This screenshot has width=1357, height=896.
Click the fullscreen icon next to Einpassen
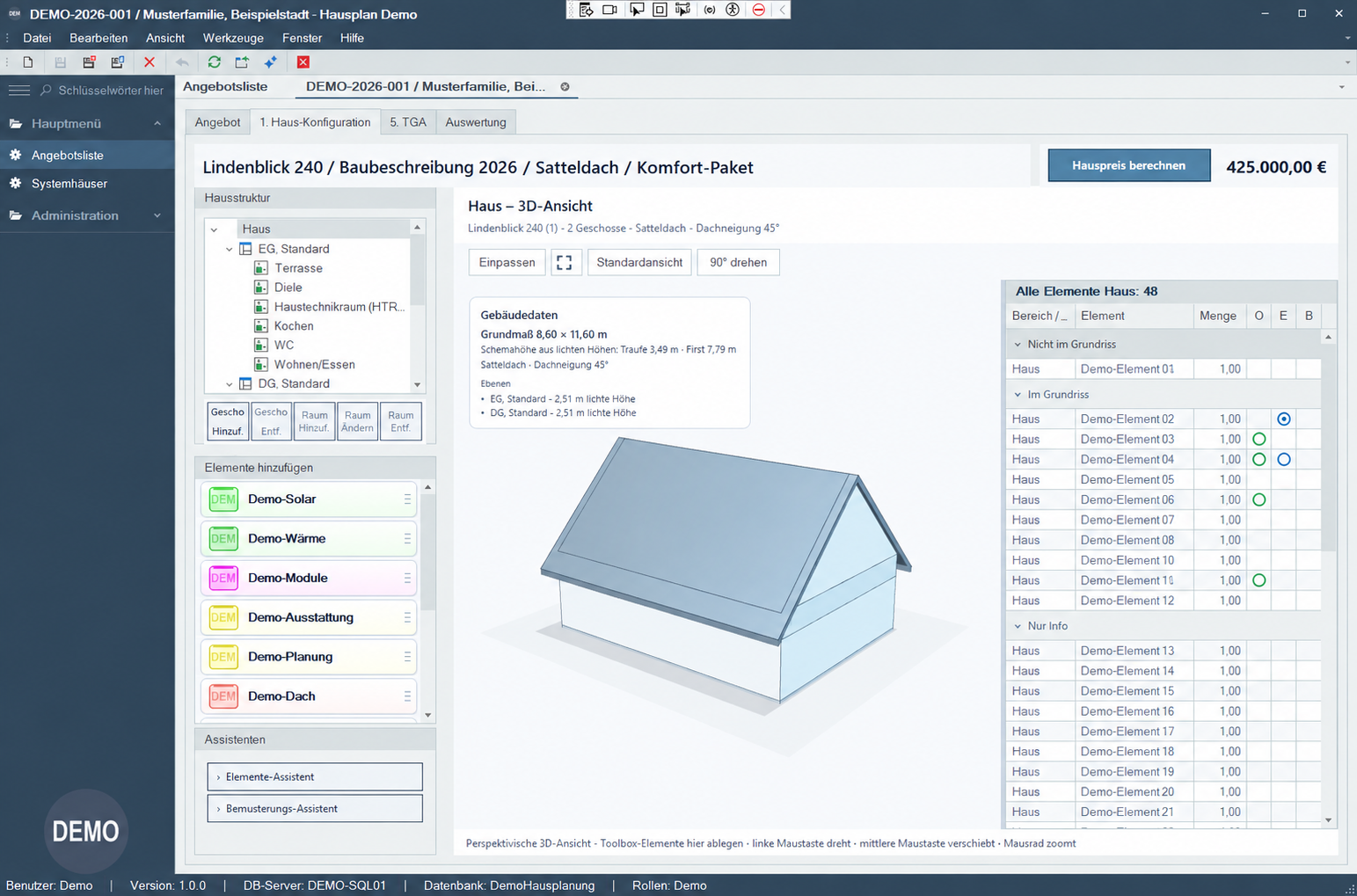click(x=565, y=262)
